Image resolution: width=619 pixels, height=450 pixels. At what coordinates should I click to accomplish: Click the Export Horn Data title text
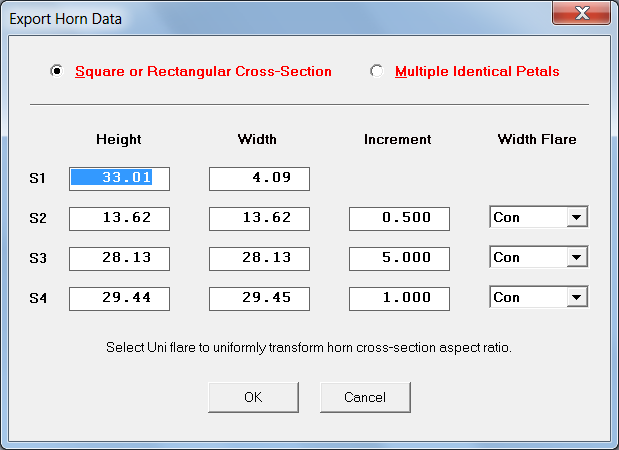pos(66,19)
